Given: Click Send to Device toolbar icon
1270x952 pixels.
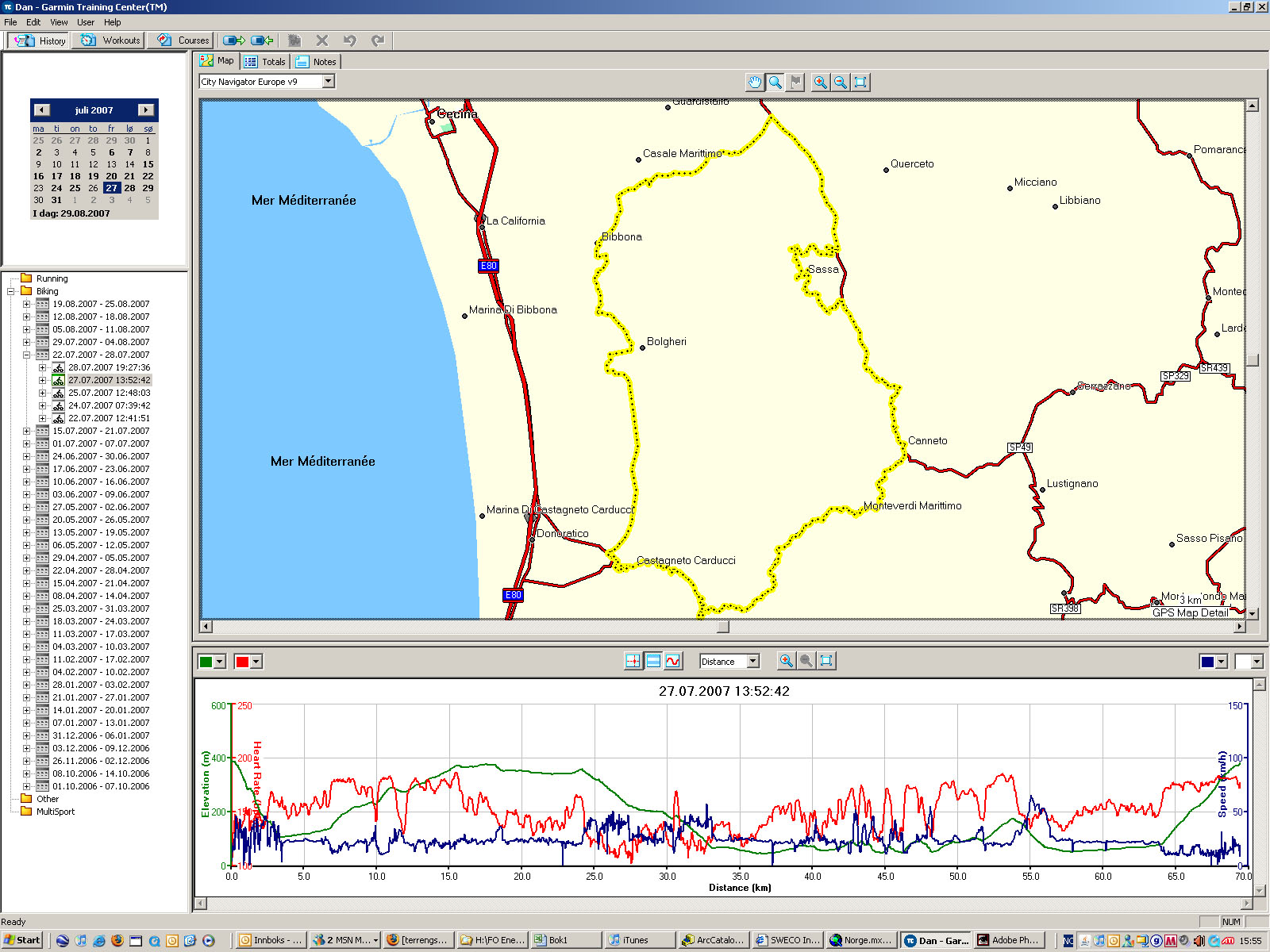Looking at the screenshot, I should pyautogui.click(x=233, y=40).
